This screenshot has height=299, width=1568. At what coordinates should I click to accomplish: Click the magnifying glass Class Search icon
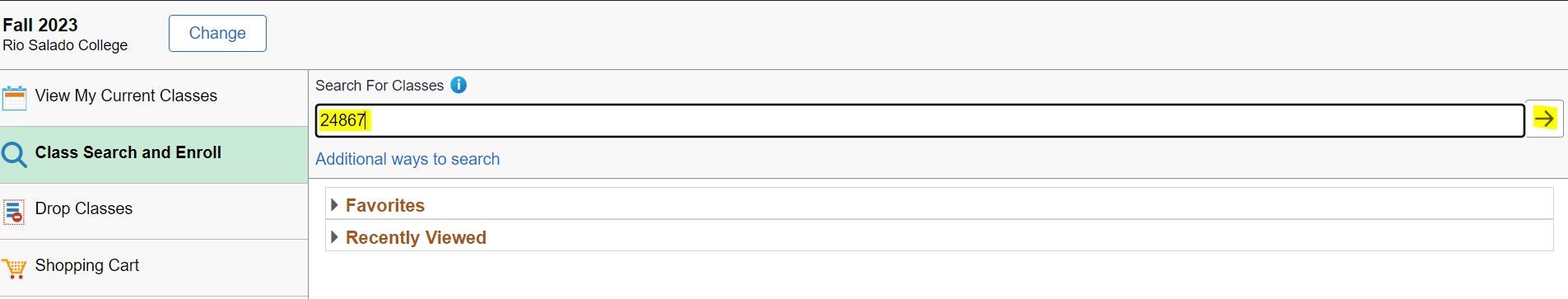tap(14, 154)
